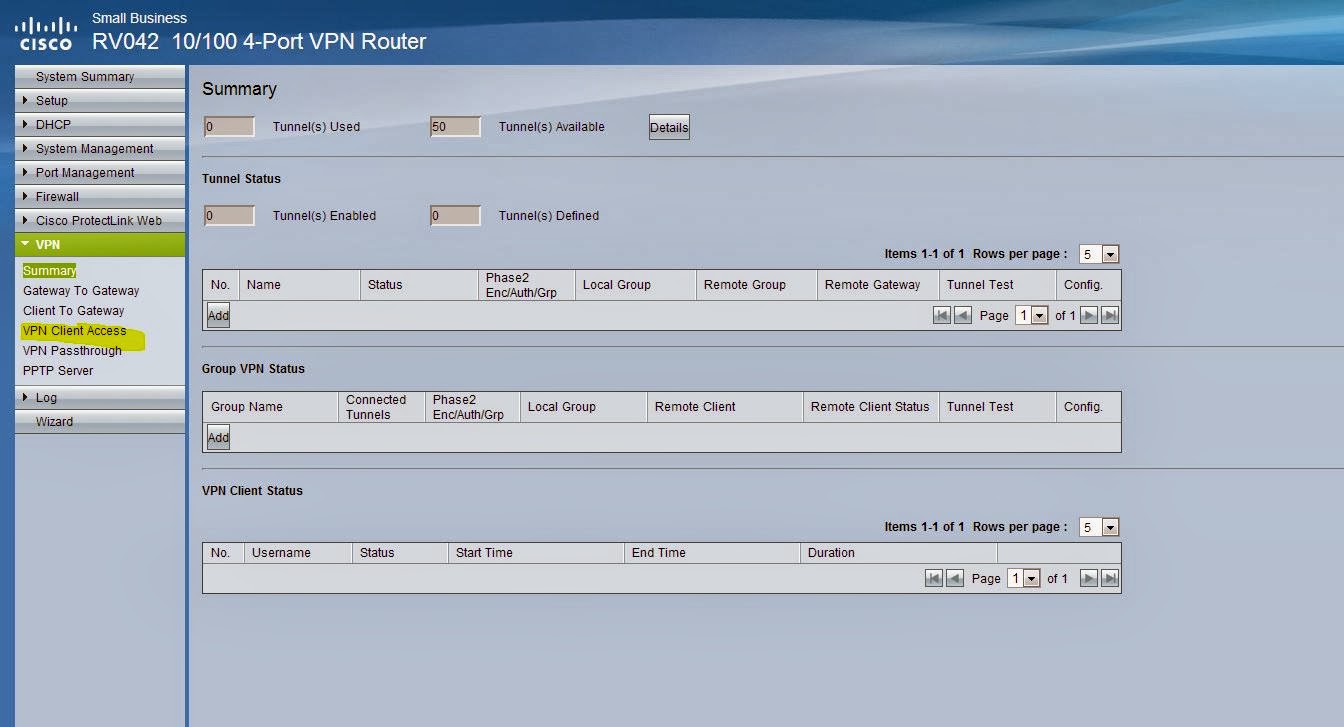
Task: Click the Start Time column header
Action: tap(536, 552)
